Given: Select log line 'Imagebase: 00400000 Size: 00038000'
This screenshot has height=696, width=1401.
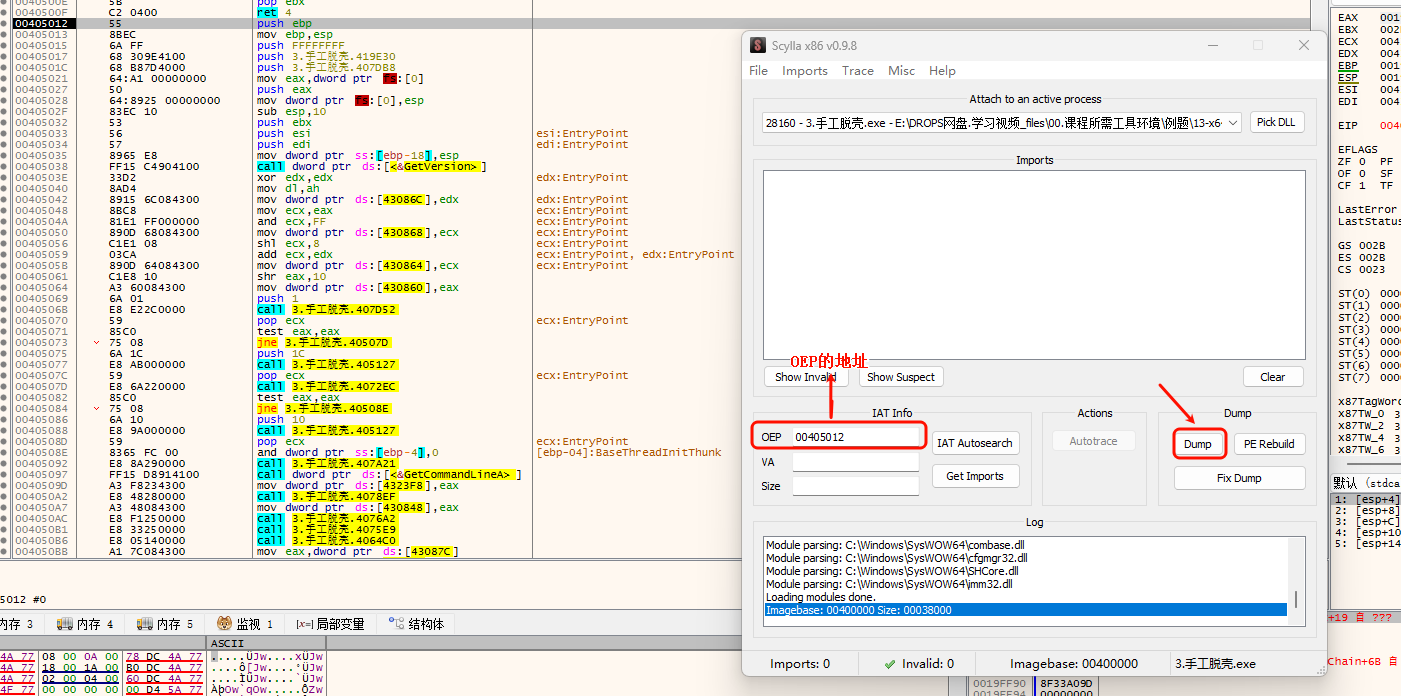Looking at the screenshot, I should [x=1025, y=610].
